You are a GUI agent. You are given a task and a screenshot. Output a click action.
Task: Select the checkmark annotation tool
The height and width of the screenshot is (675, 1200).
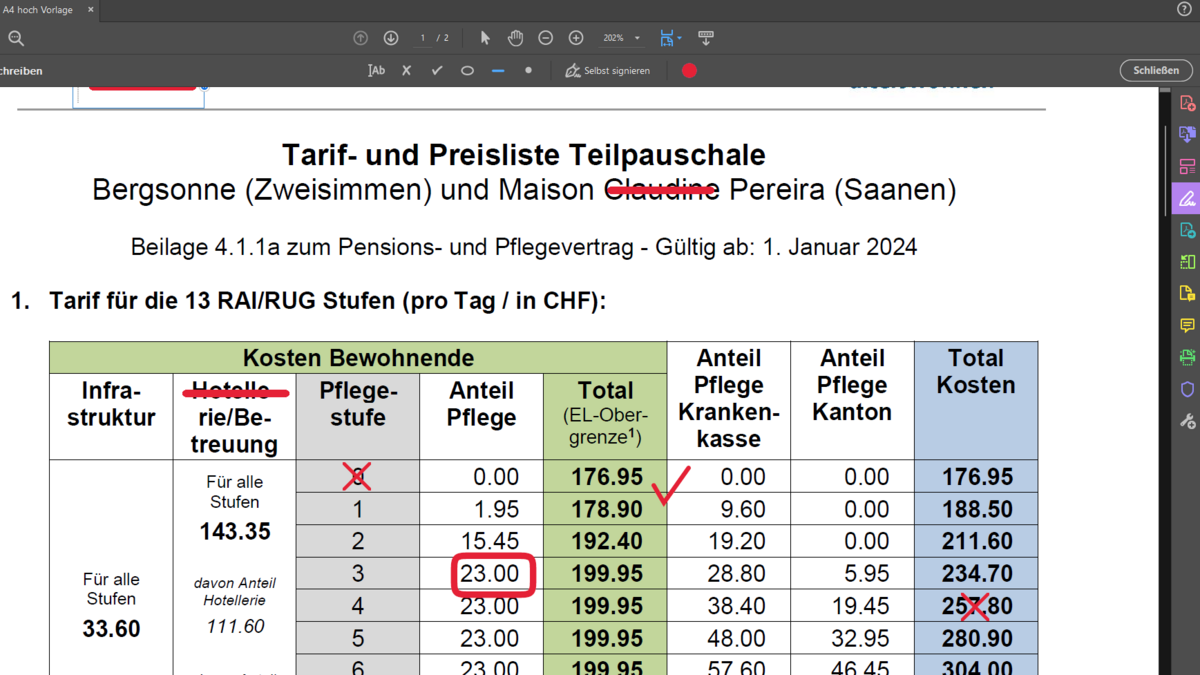point(436,71)
